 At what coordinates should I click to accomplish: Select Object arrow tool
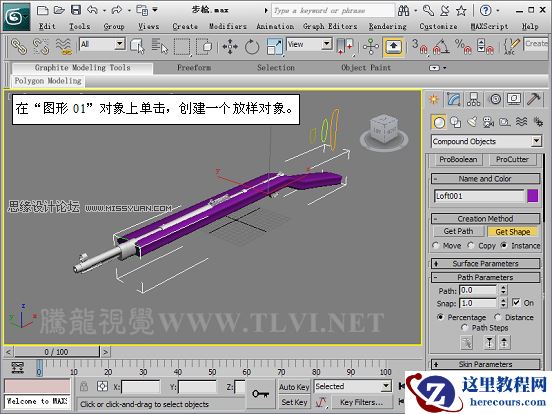tap(138, 47)
